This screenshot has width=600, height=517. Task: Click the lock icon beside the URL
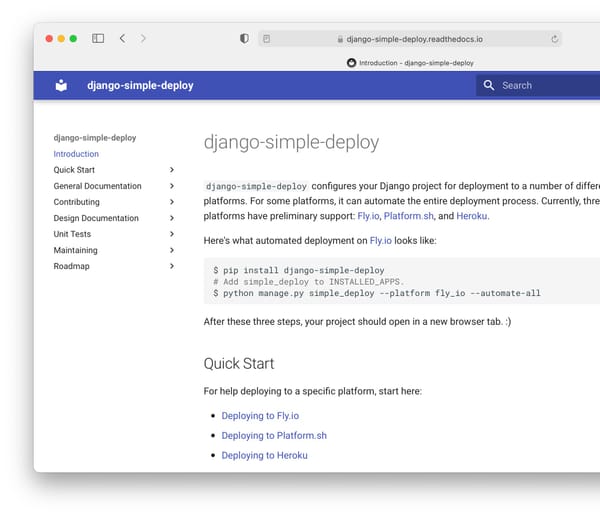pos(340,39)
